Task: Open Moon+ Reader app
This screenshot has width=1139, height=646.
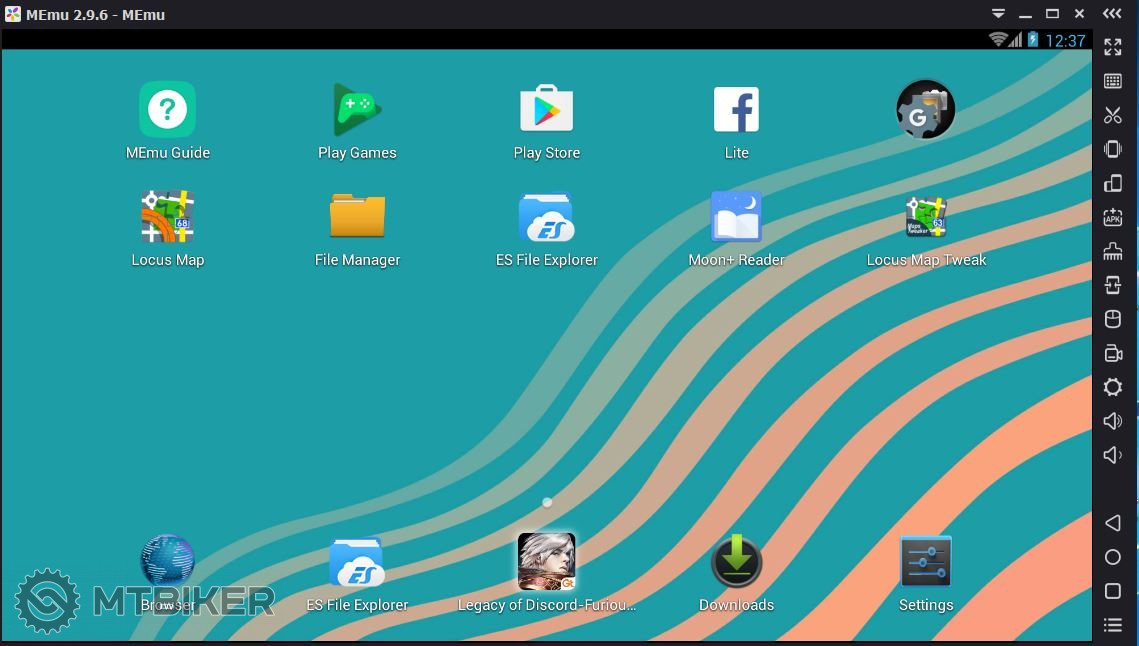Action: tap(736, 217)
